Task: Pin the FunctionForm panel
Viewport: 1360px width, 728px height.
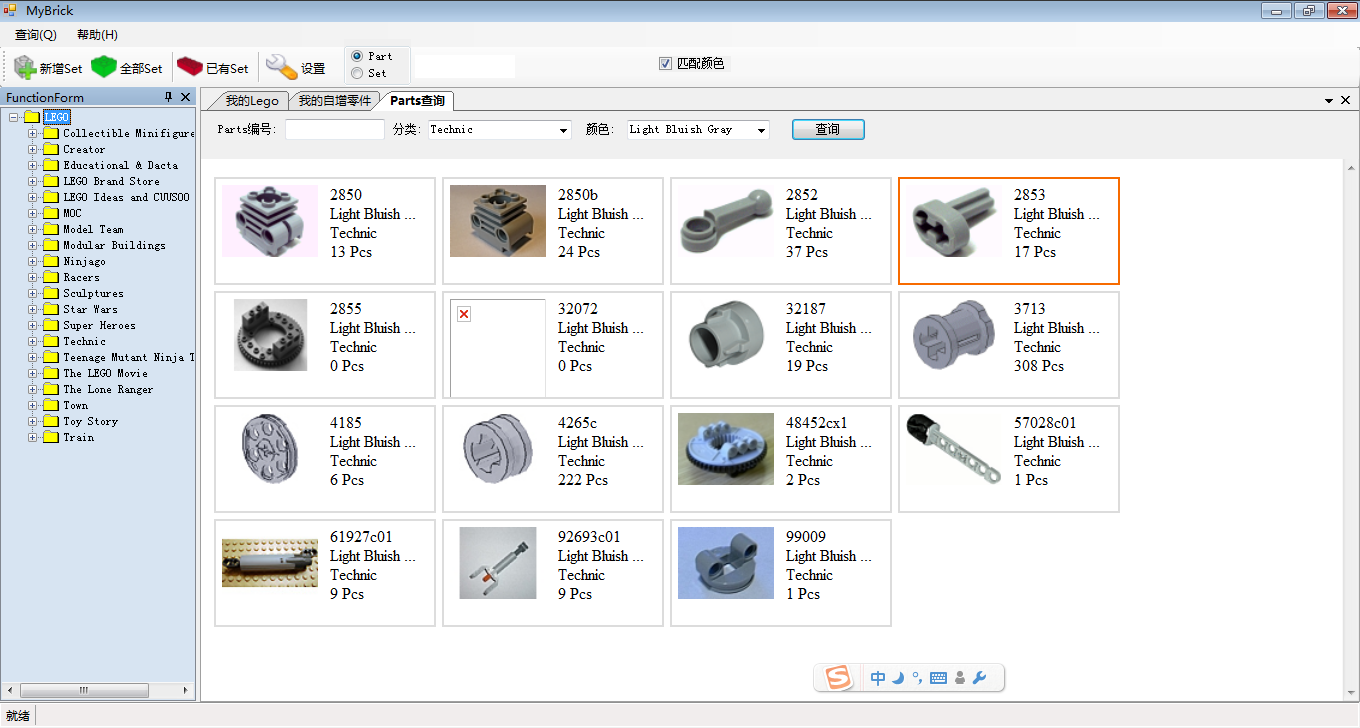Action: click(169, 97)
